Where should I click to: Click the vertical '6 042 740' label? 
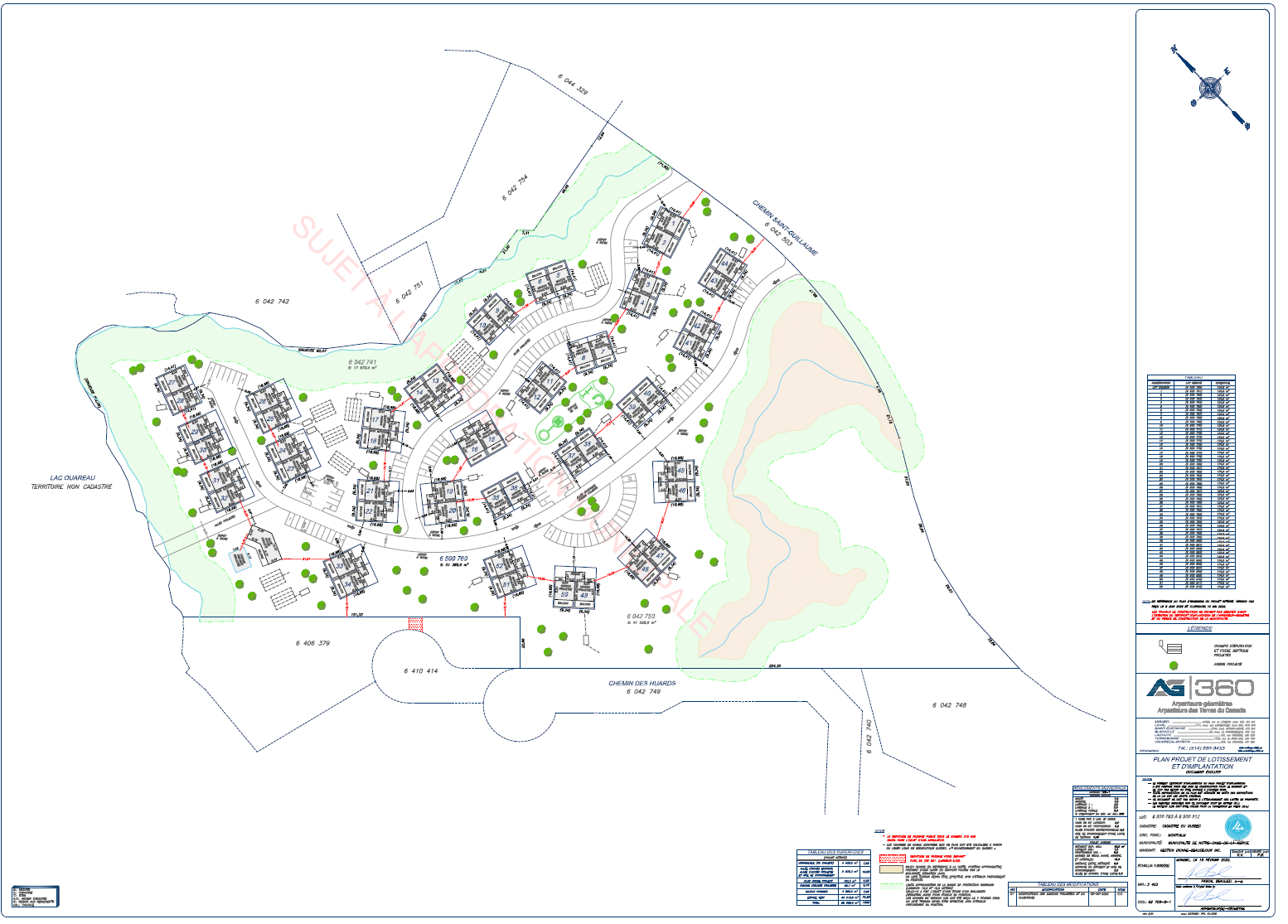[x=868, y=736]
